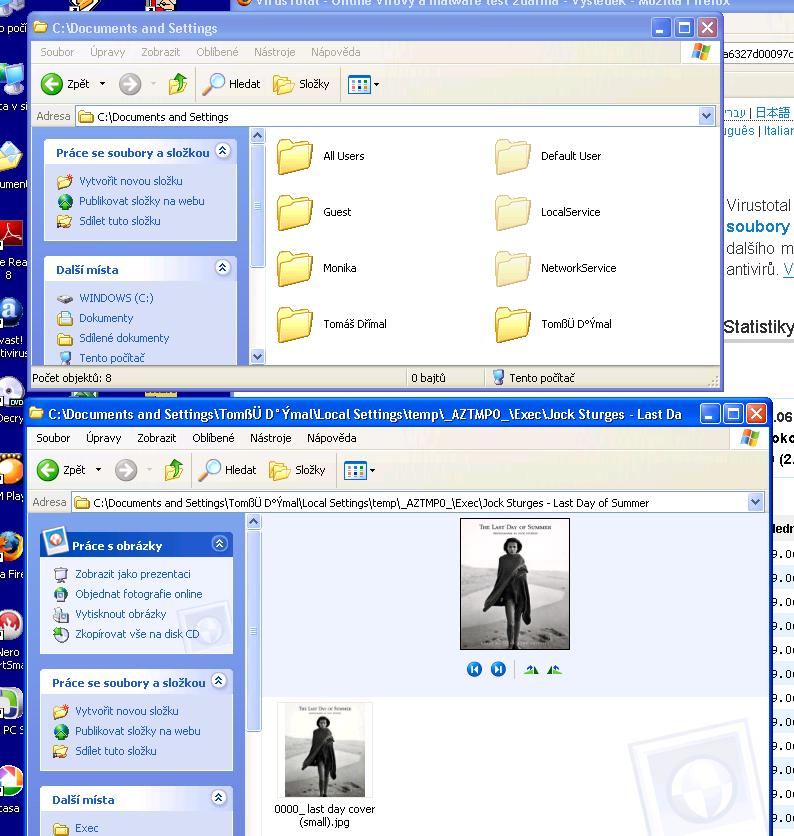Collapse 'Práce se soubory a složkou' panel in top window
The image size is (794, 836).
coord(222,151)
